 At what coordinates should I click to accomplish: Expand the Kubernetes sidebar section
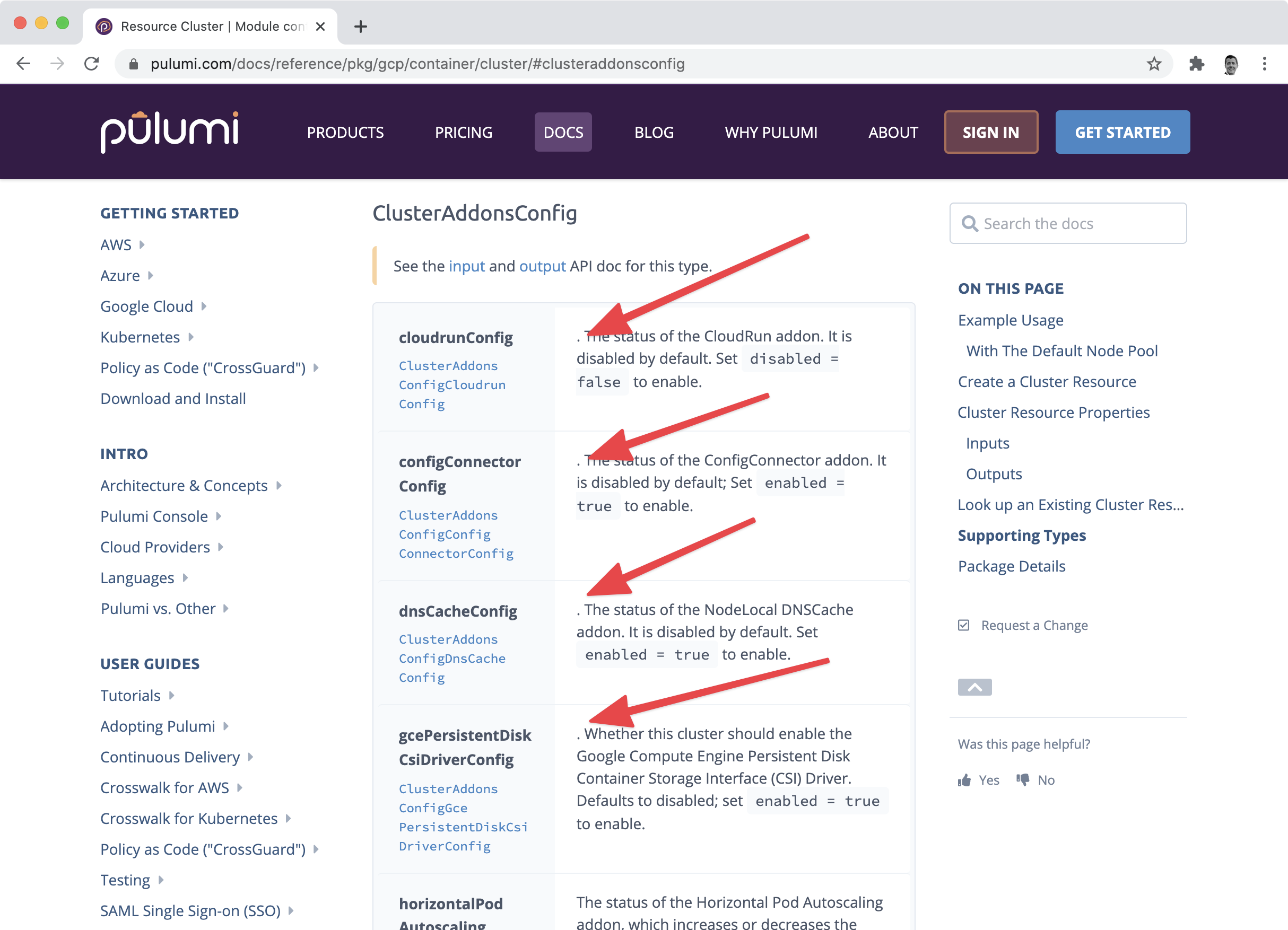tap(191, 337)
